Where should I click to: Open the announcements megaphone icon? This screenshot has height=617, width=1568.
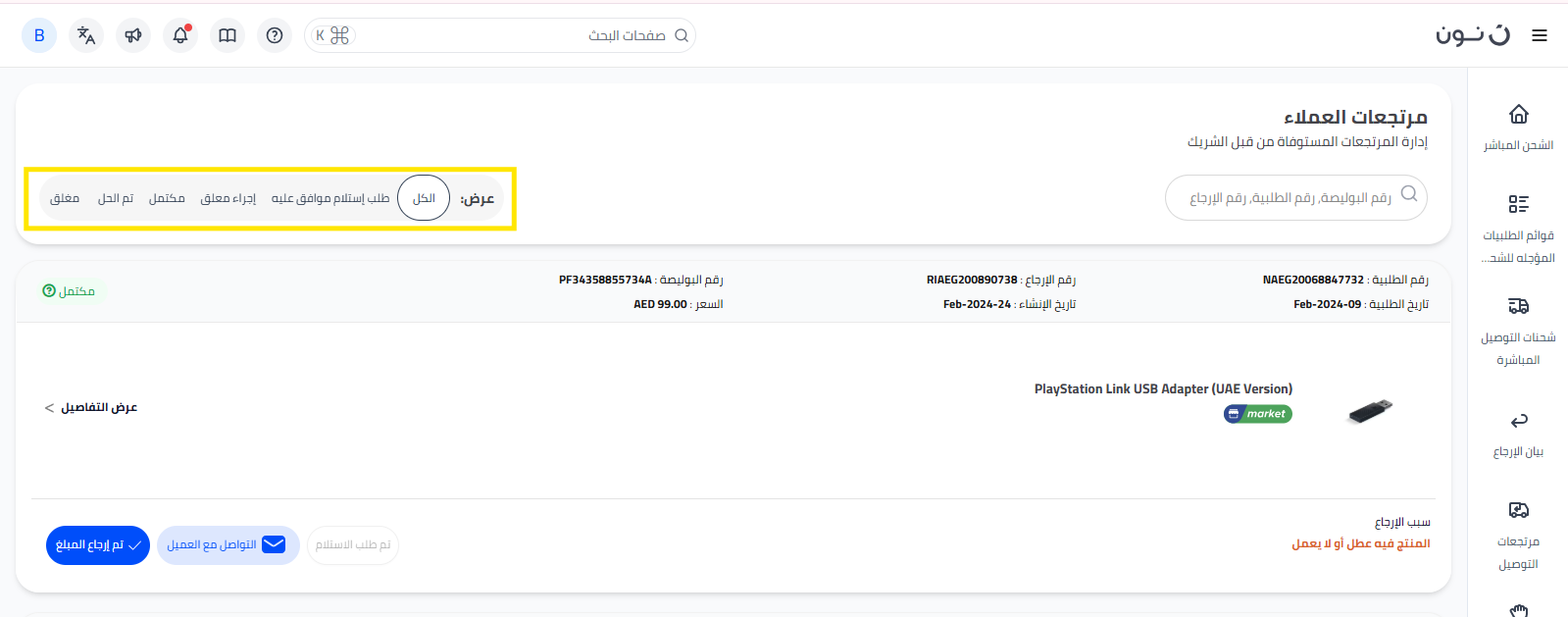(133, 35)
